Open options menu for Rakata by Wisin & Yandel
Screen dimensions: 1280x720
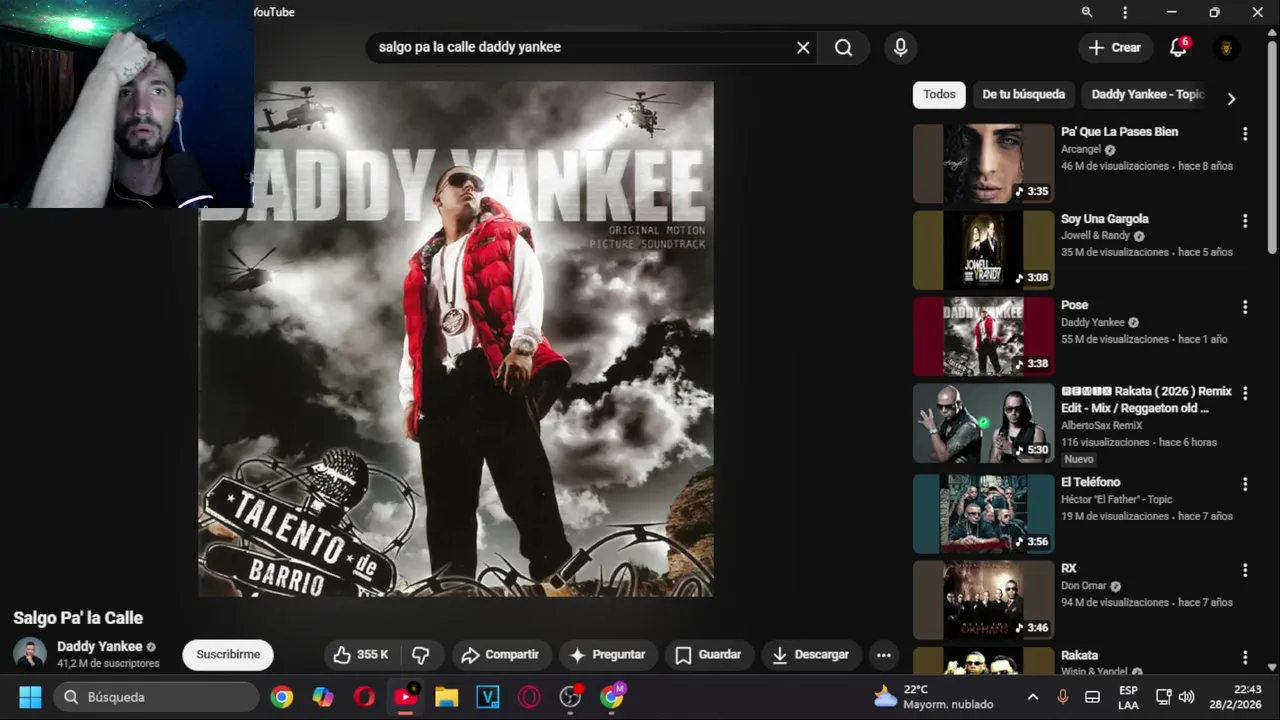pos(1245,657)
